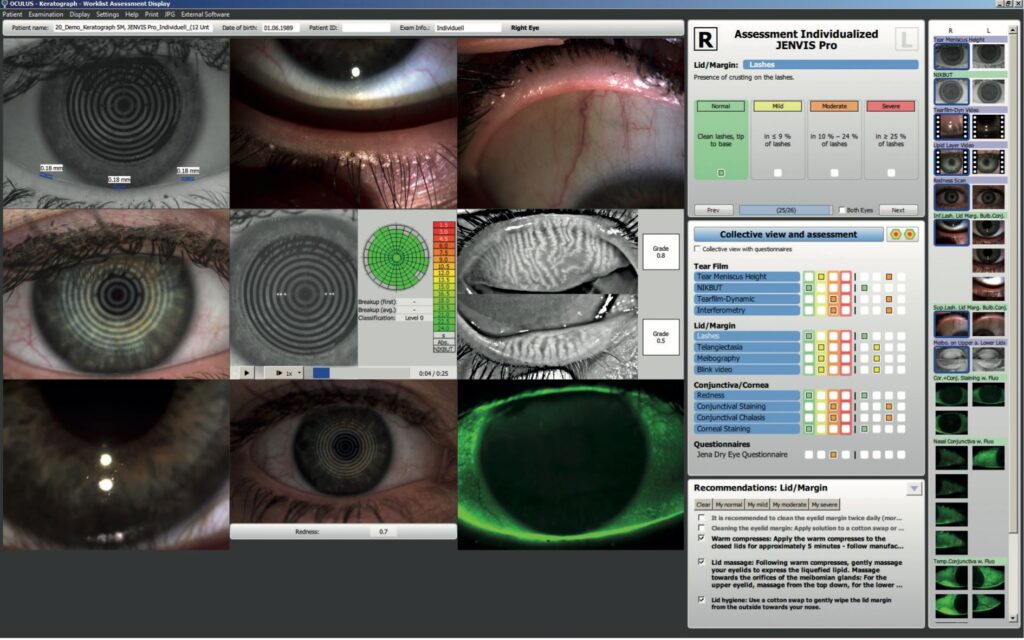The width and height of the screenshot is (1024, 640).
Task: Open Interferometry assessment row
Action: click(x=746, y=310)
